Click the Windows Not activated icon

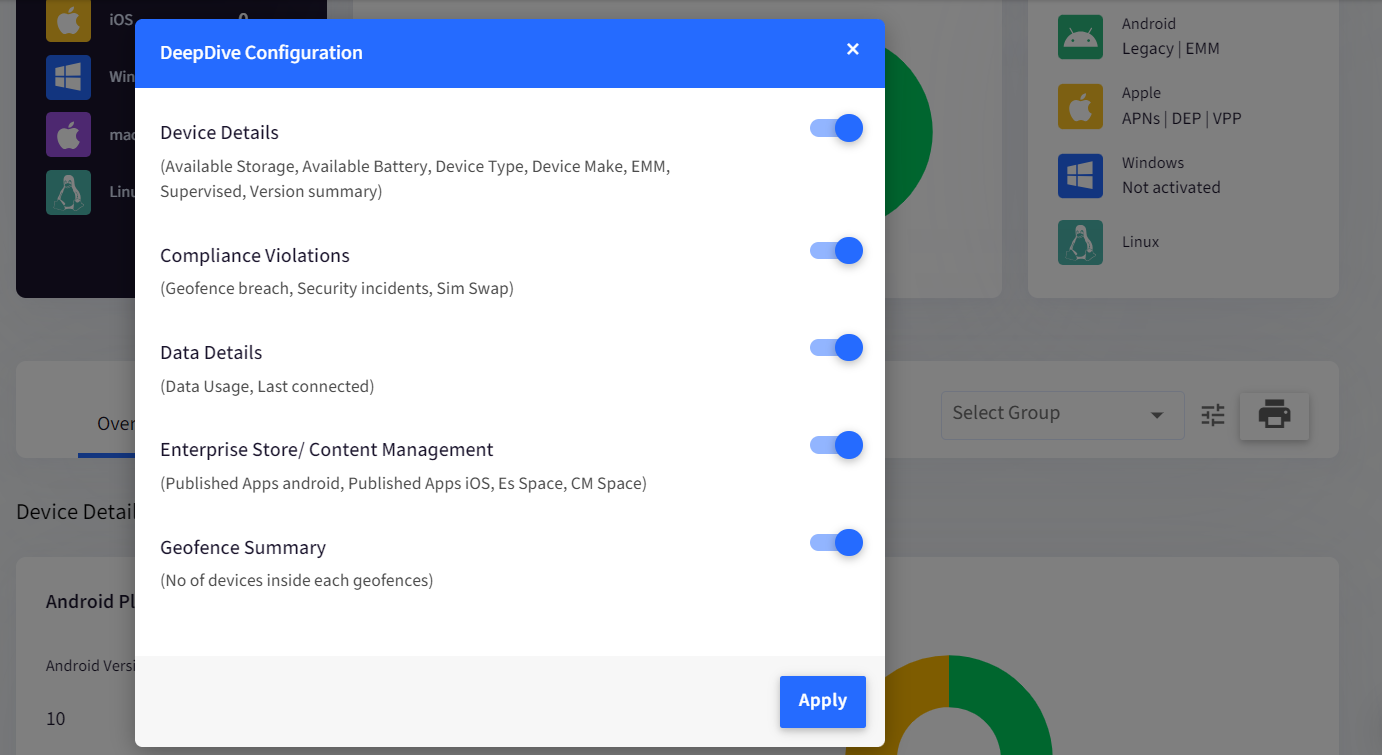click(x=1080, y=176)
